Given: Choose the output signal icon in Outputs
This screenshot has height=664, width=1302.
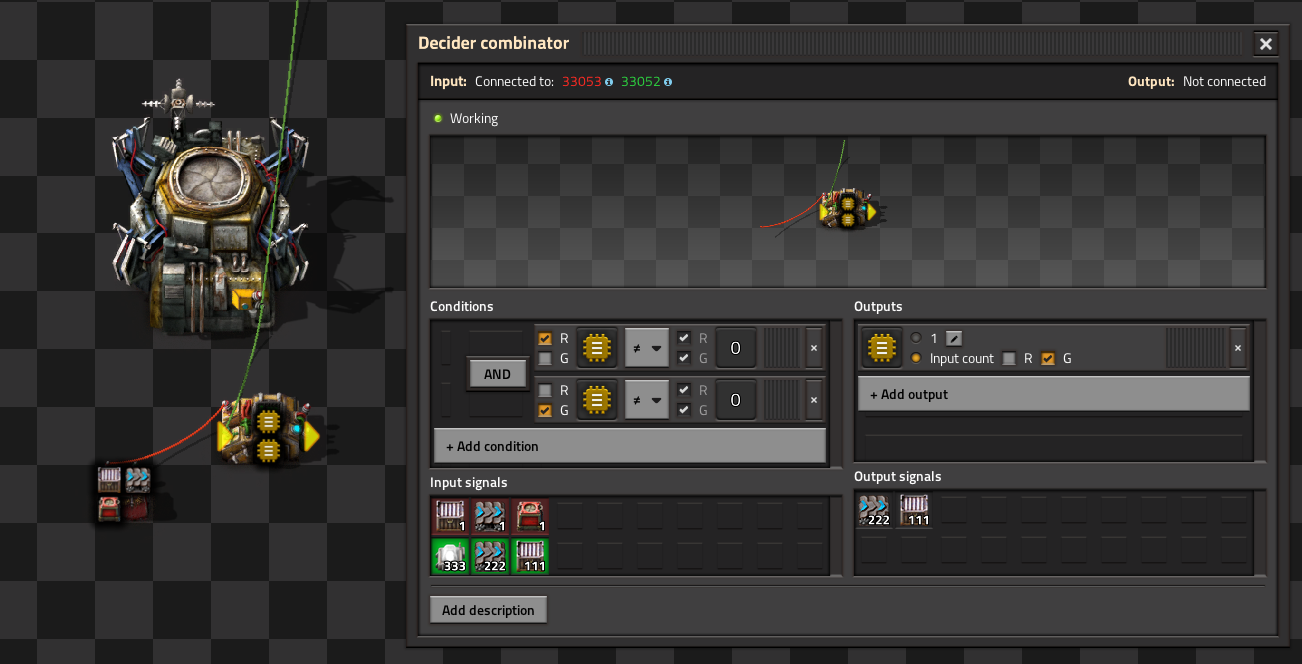Looking at the screenshot, I should pos(881,347).
